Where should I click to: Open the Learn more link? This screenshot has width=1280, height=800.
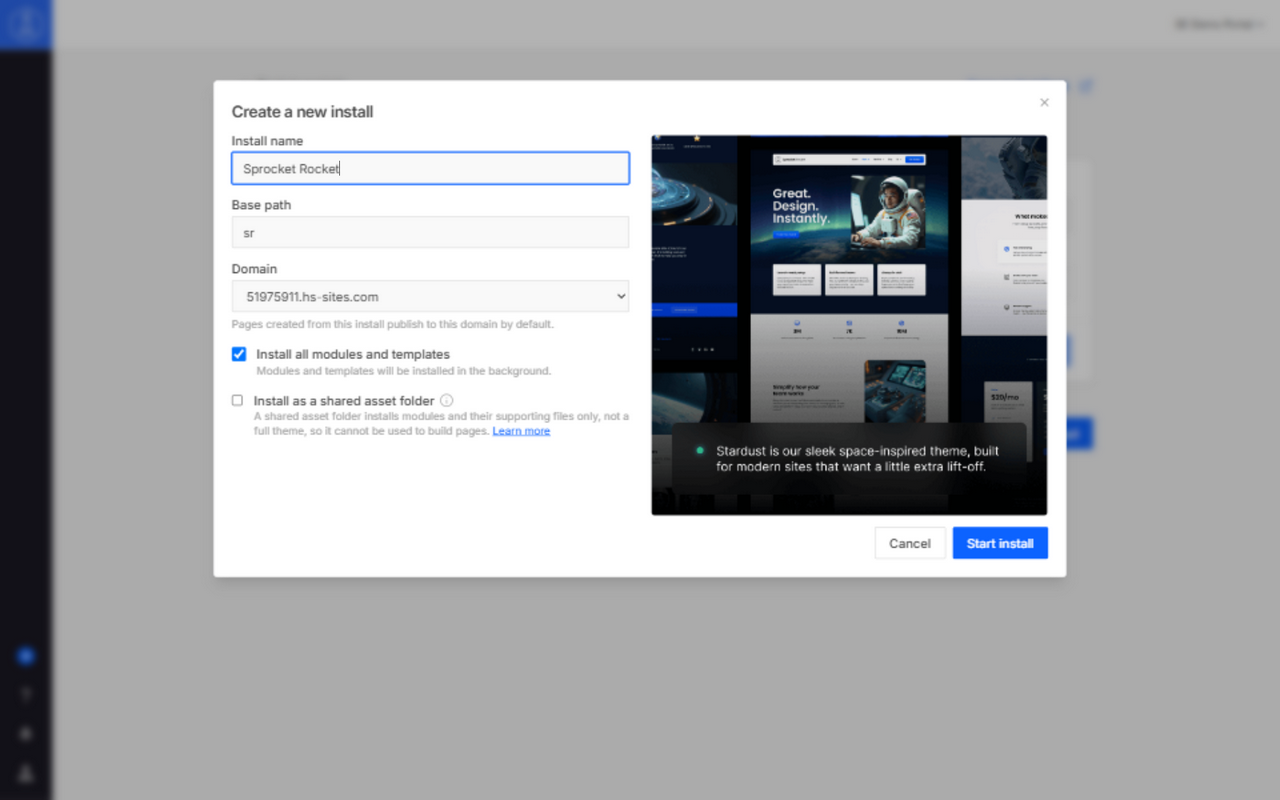[521, 431]
